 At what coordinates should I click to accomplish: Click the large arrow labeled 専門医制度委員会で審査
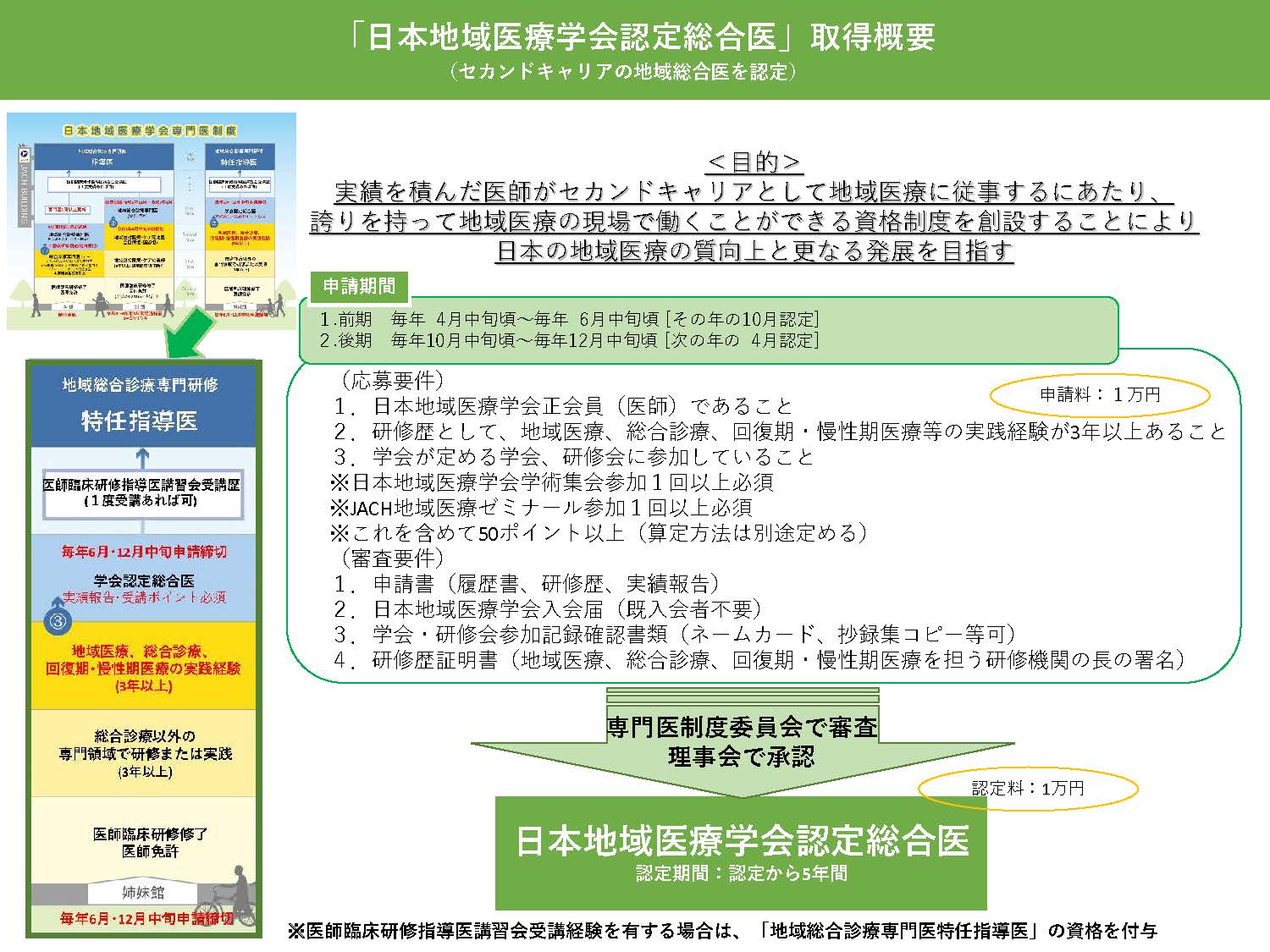pyautogui.click(x=742, y=742)
